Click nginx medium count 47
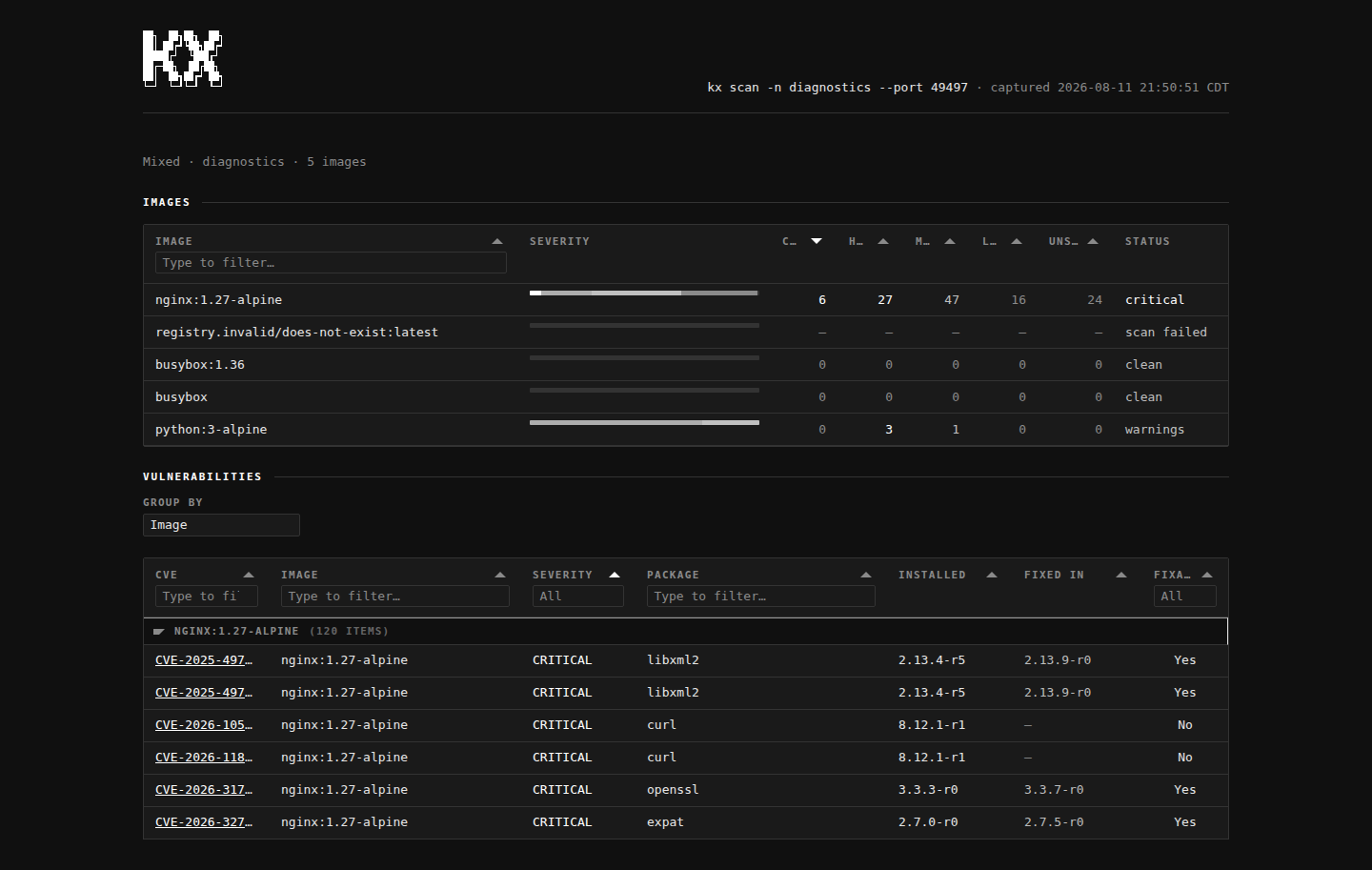This screenshot has height=870, width=1372. point(952,300)
